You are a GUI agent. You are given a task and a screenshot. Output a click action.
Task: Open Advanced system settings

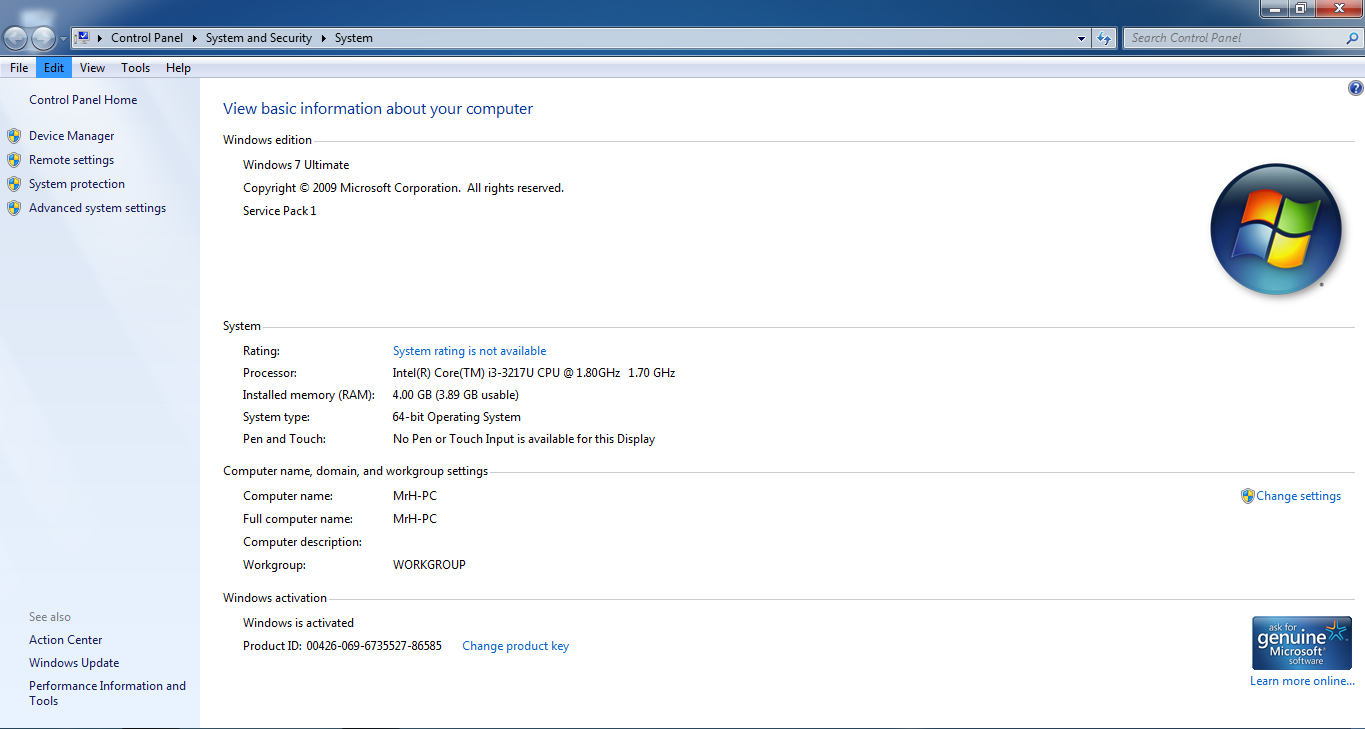pyautogui.click(x=97, y=208)
